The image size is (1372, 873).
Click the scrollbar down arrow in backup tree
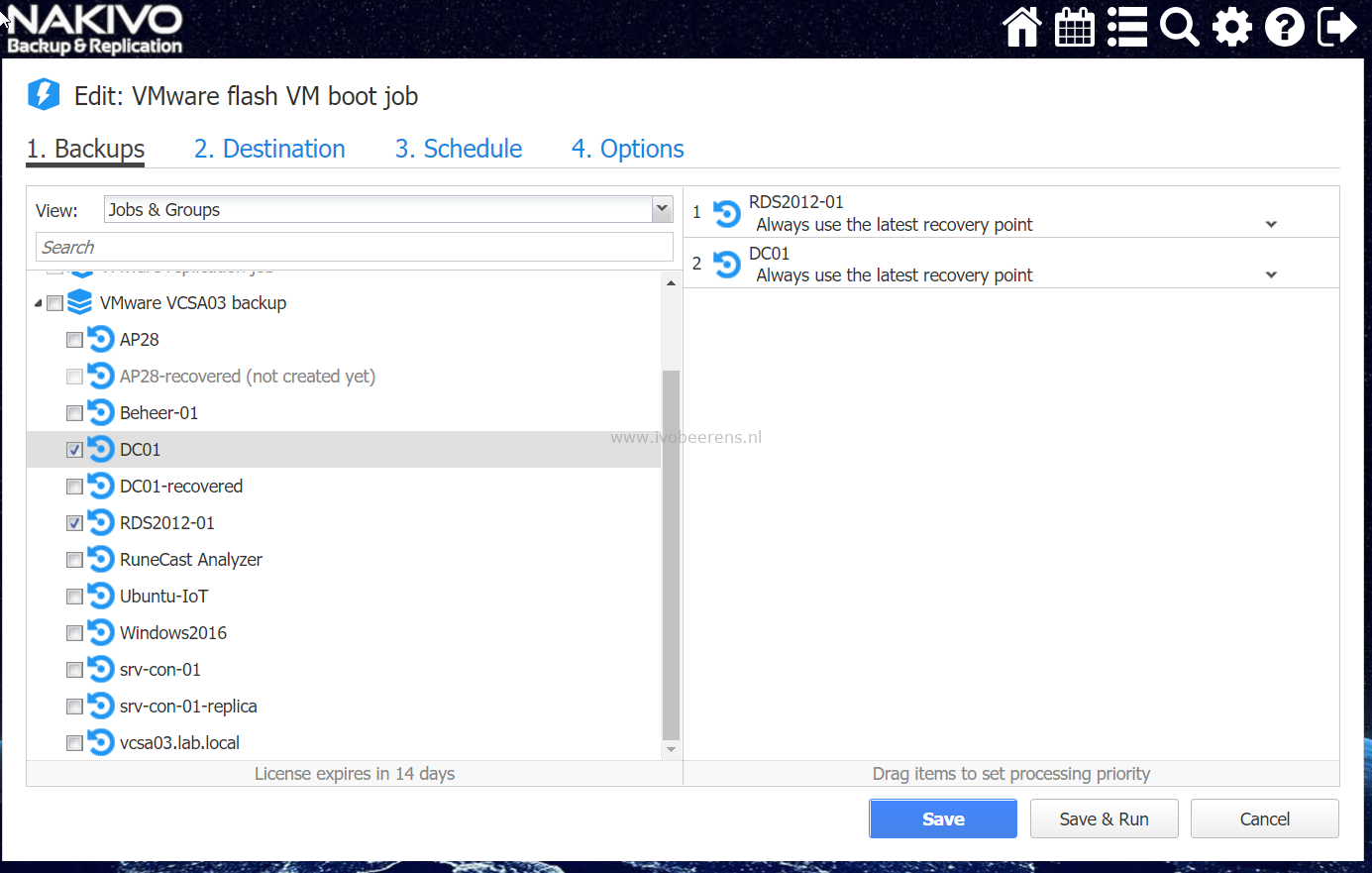671,749
